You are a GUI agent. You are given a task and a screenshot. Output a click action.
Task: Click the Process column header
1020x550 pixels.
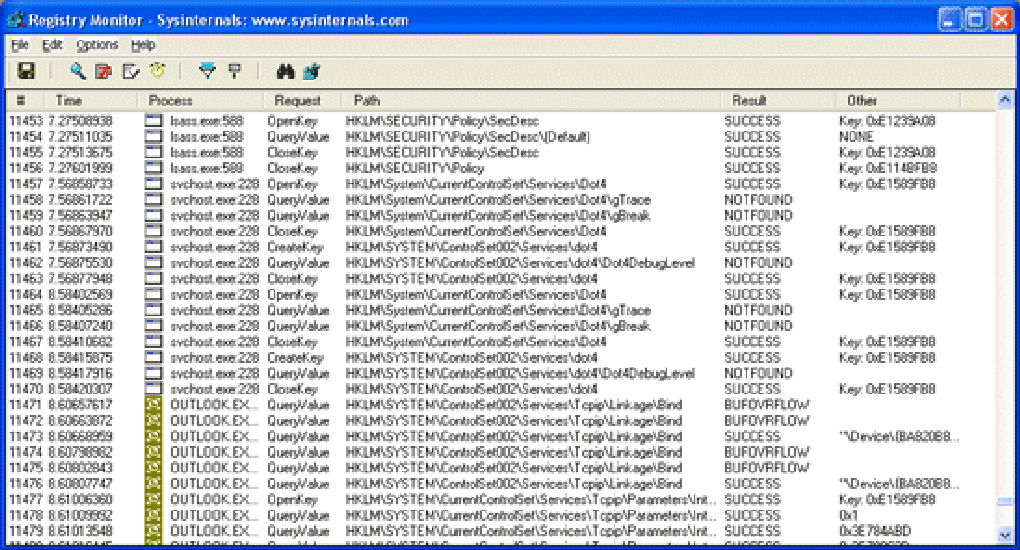(200, 101)
